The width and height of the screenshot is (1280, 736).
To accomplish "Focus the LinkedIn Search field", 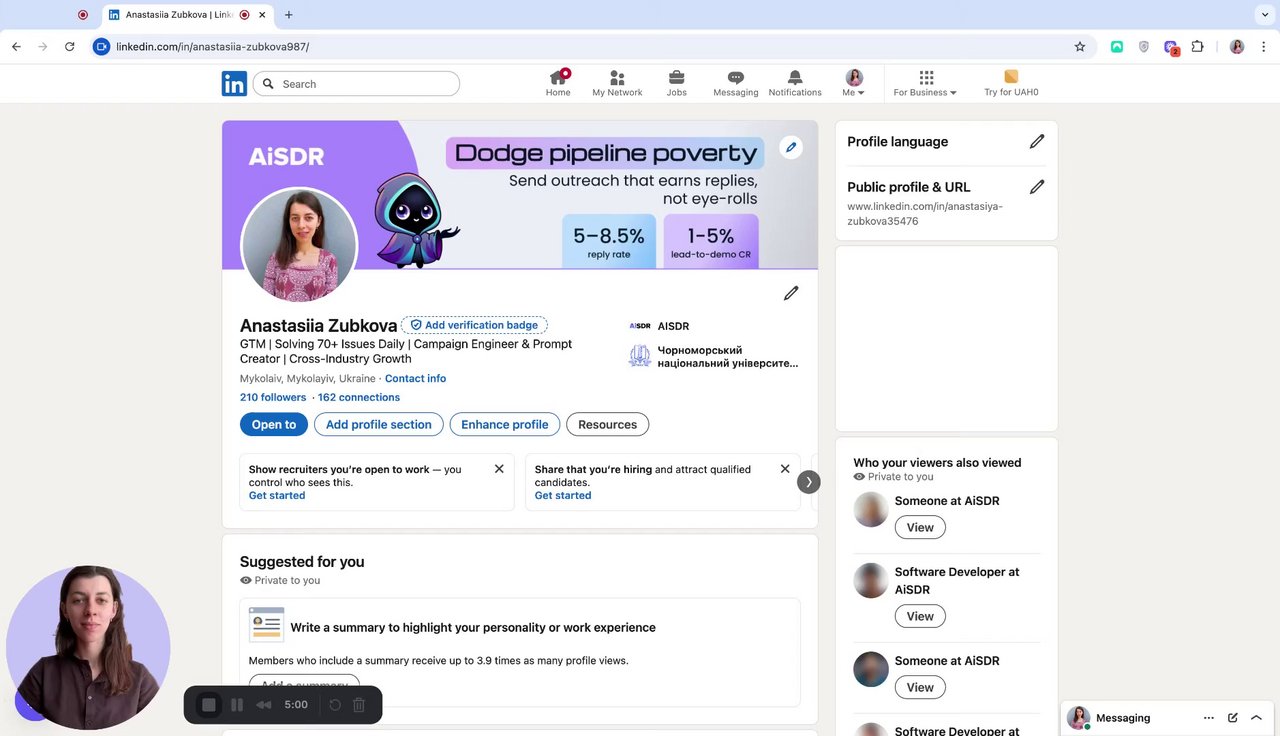I will coord(357,84).
